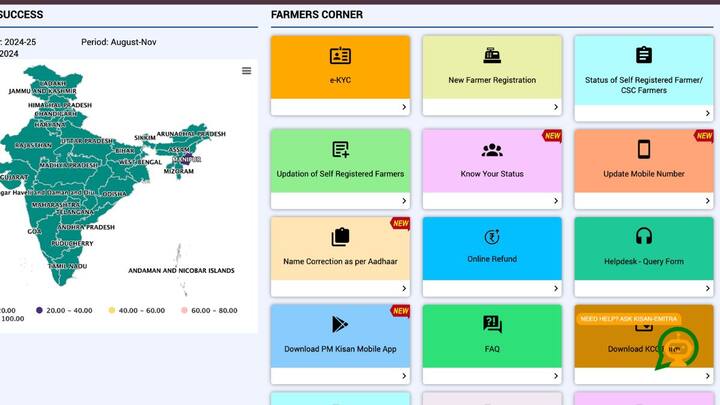Expand the Update Mobile Number card arrow
Image resolution: width=720 pixels, height=405 pixels.
click(708, 201)
